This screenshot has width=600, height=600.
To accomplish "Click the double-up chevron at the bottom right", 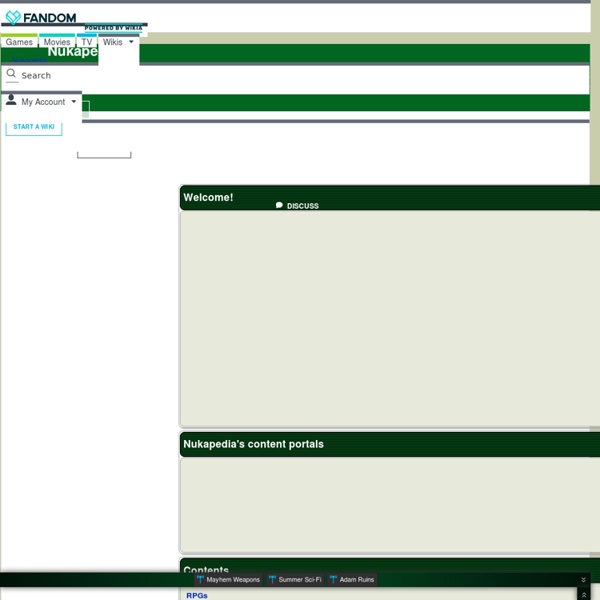I will [x=584, y=595].
